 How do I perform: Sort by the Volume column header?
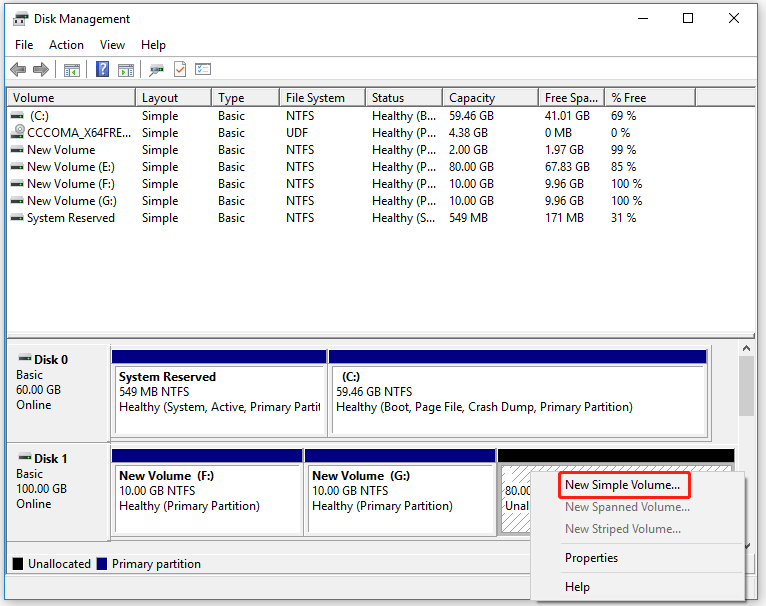71,98
